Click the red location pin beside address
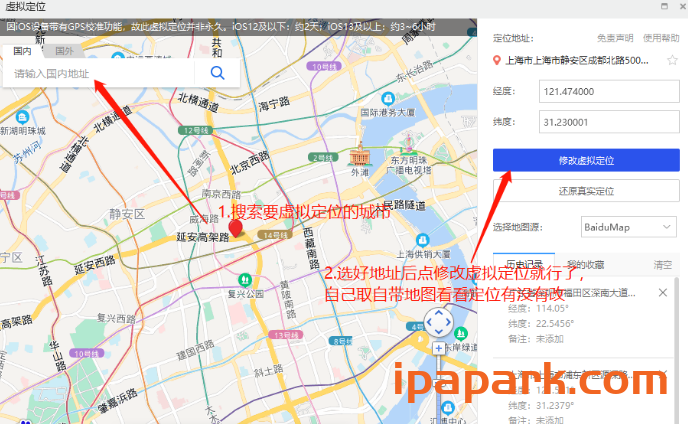688x424 pixels. [x=497, y=61]
